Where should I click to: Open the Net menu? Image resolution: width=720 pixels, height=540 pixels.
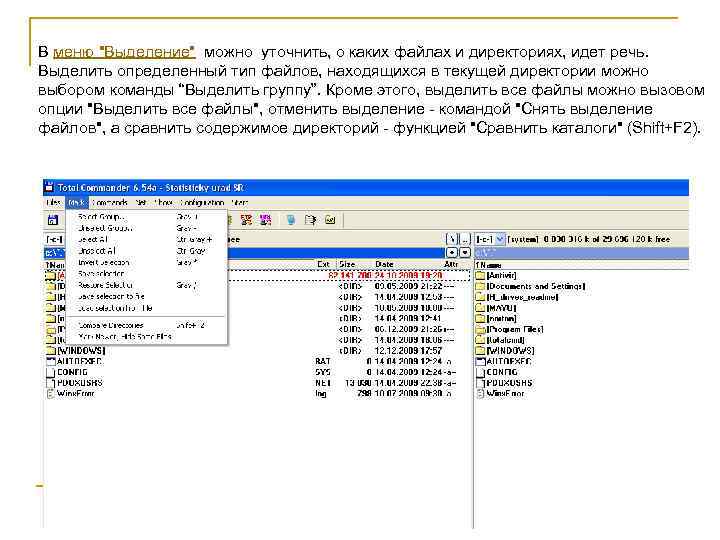click(x=141, y=202)
